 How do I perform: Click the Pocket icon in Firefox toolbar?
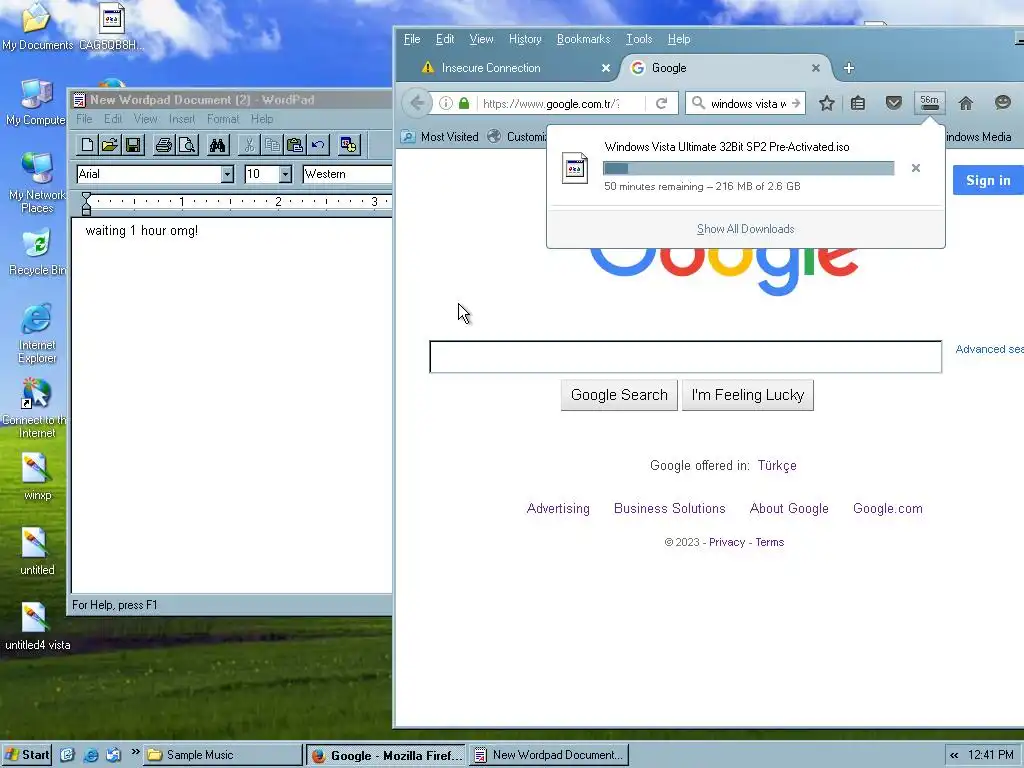click(x=893, y=103)
